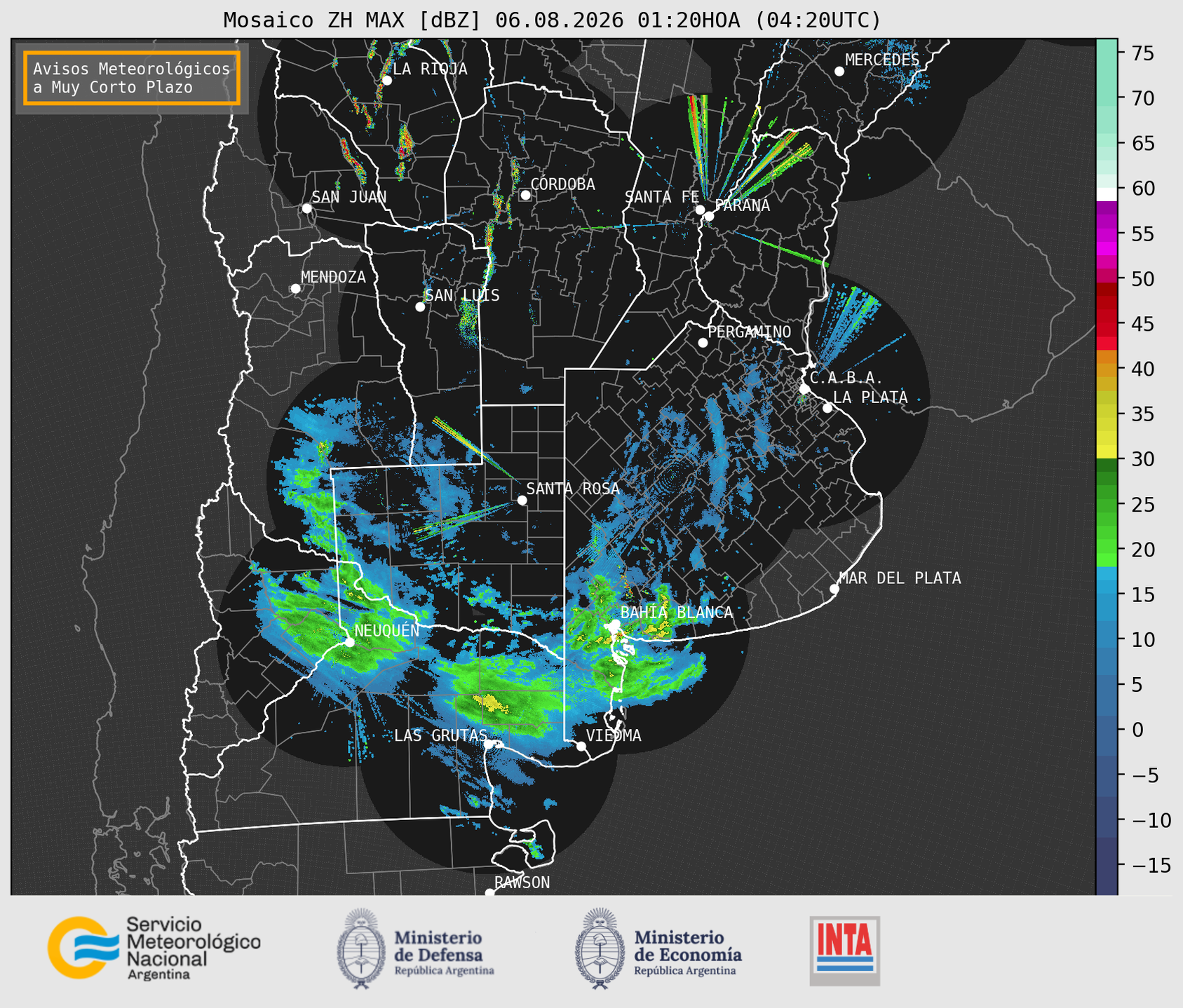Select the Córdoba city marker dot
Image resolution: width=1183 pixels, height=1008 pixels.
[525, 195]
